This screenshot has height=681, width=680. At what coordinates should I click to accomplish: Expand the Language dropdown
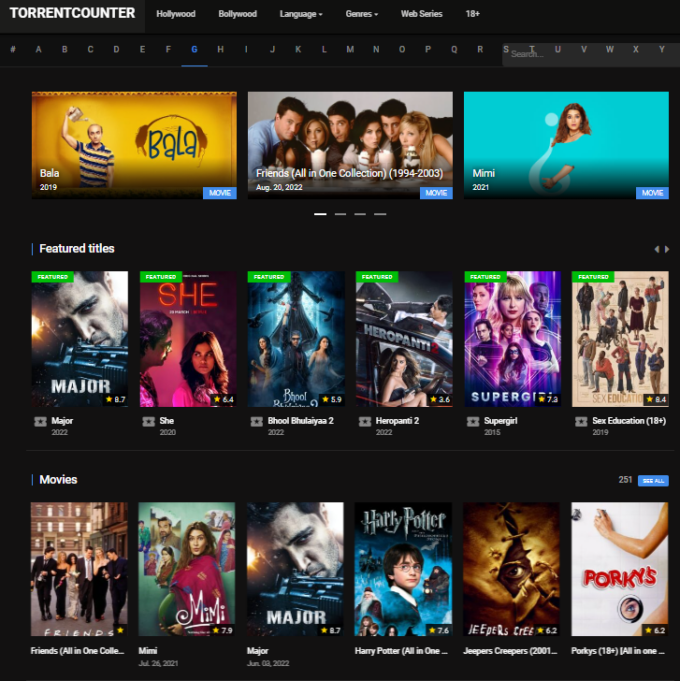coord(301,14)
